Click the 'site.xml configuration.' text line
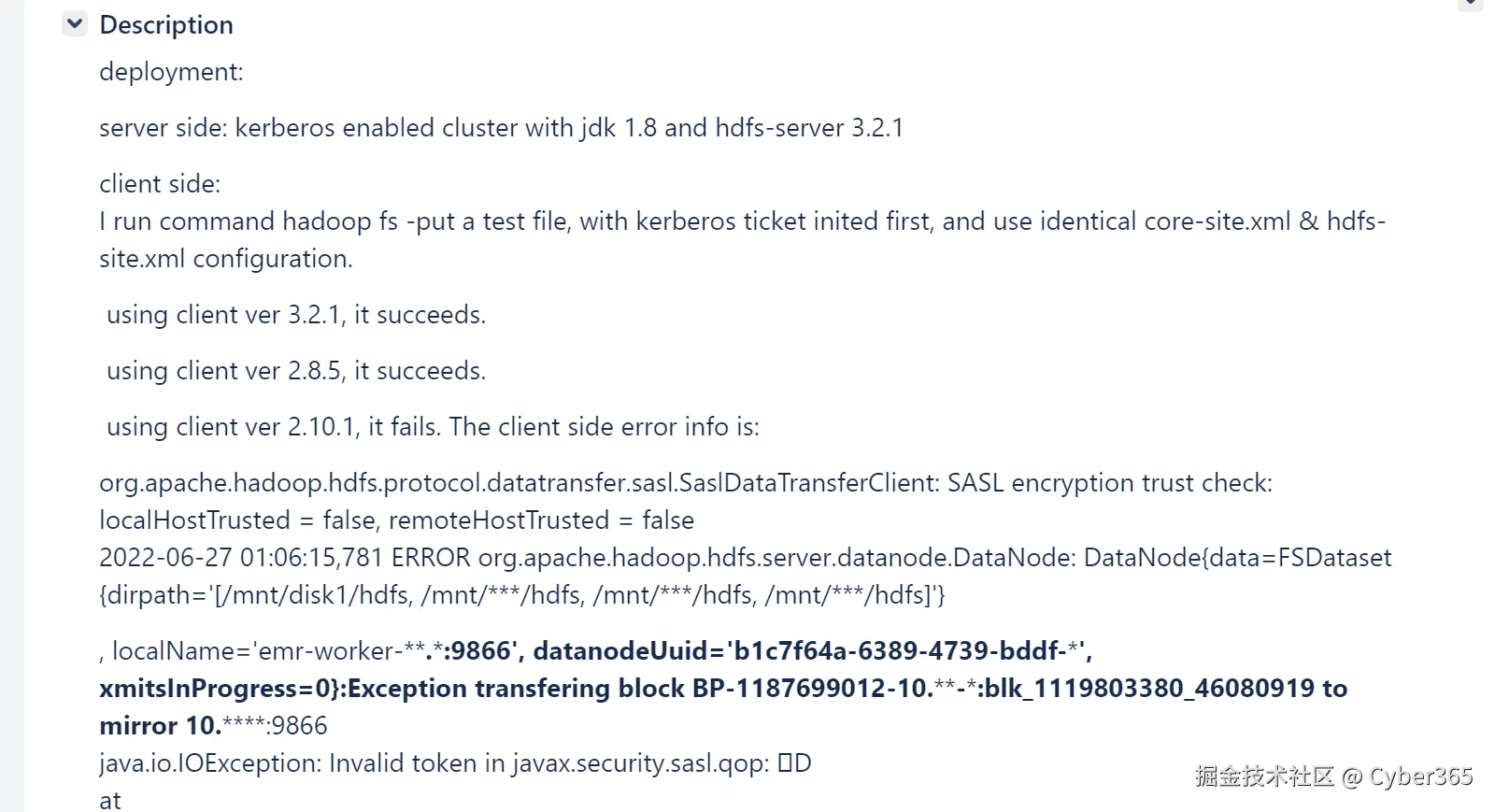 click(226, 259)
